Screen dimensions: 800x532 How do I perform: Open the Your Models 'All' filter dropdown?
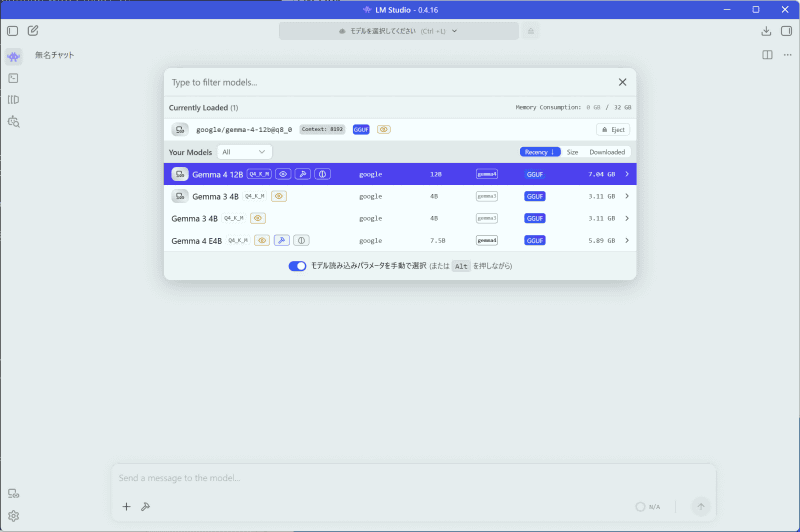(244, 152)
